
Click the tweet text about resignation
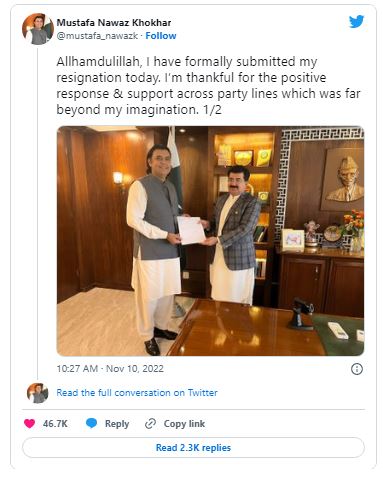click(x=208, y=86)
